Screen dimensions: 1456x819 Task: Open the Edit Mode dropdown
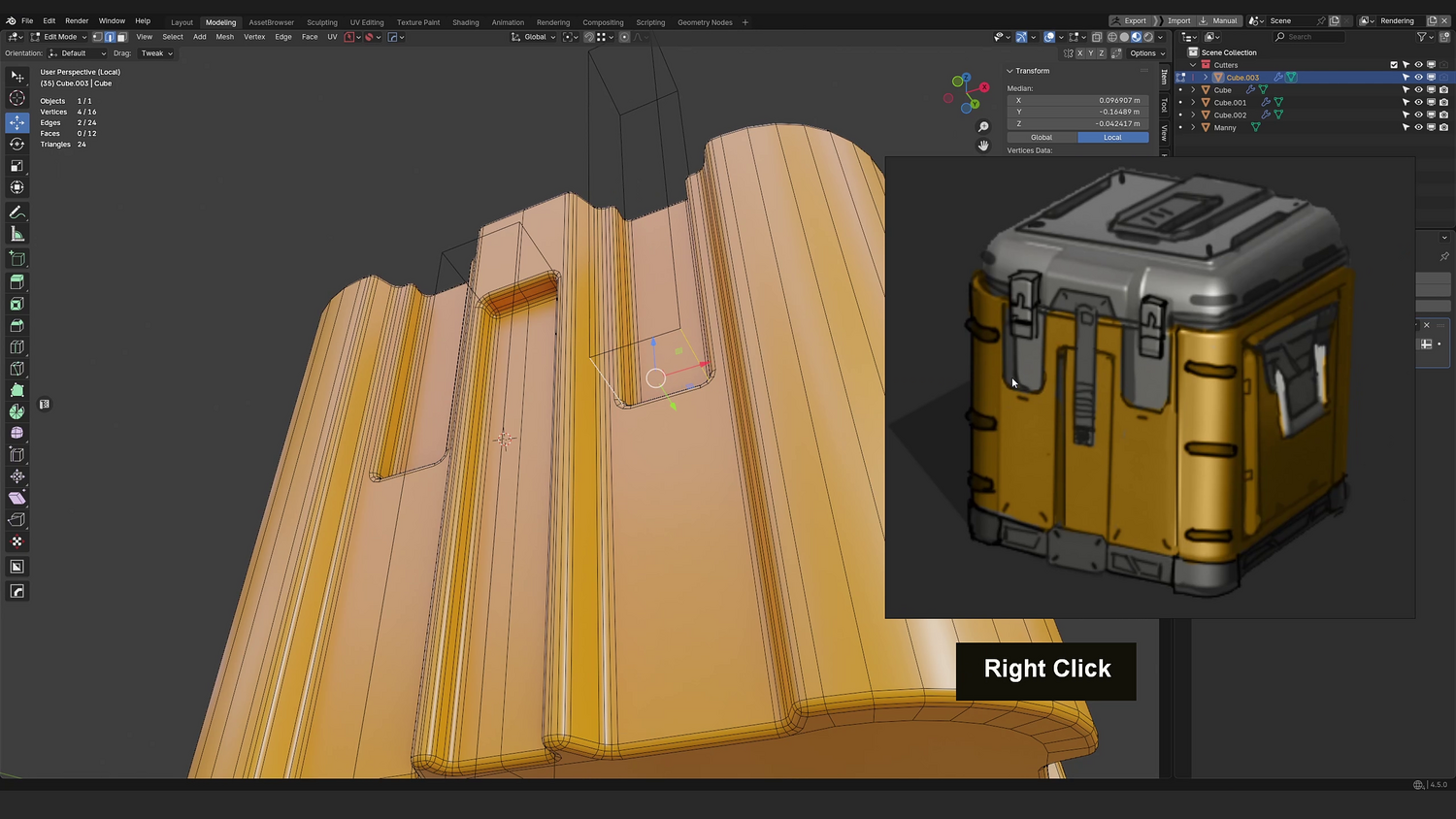click(x=59, y=37)
